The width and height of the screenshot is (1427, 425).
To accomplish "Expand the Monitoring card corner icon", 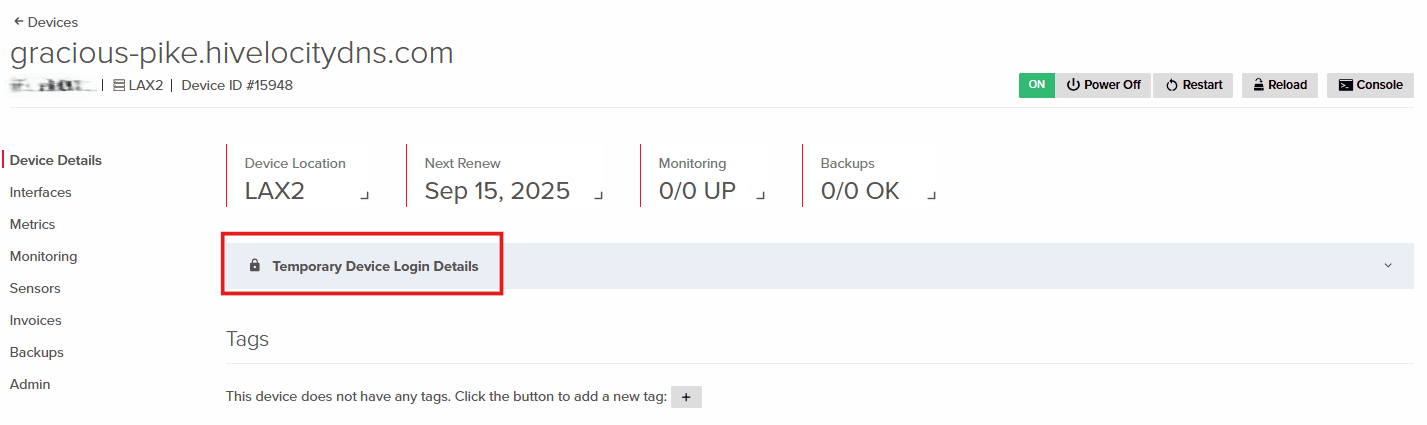I will coord(761,195).
